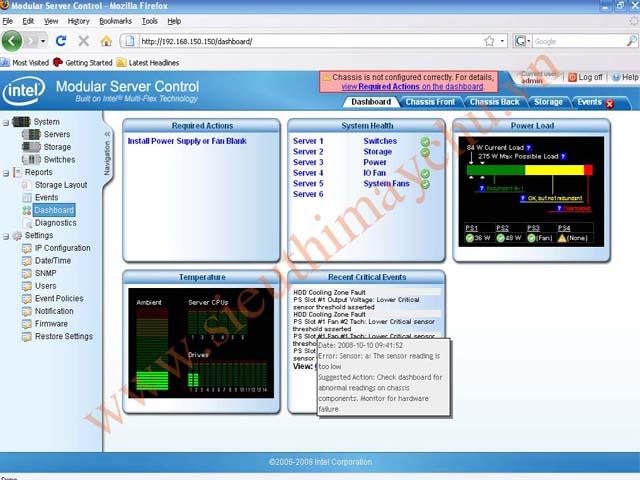
Task: Select Date/Time settings item
Action: [x=53, y=260]
